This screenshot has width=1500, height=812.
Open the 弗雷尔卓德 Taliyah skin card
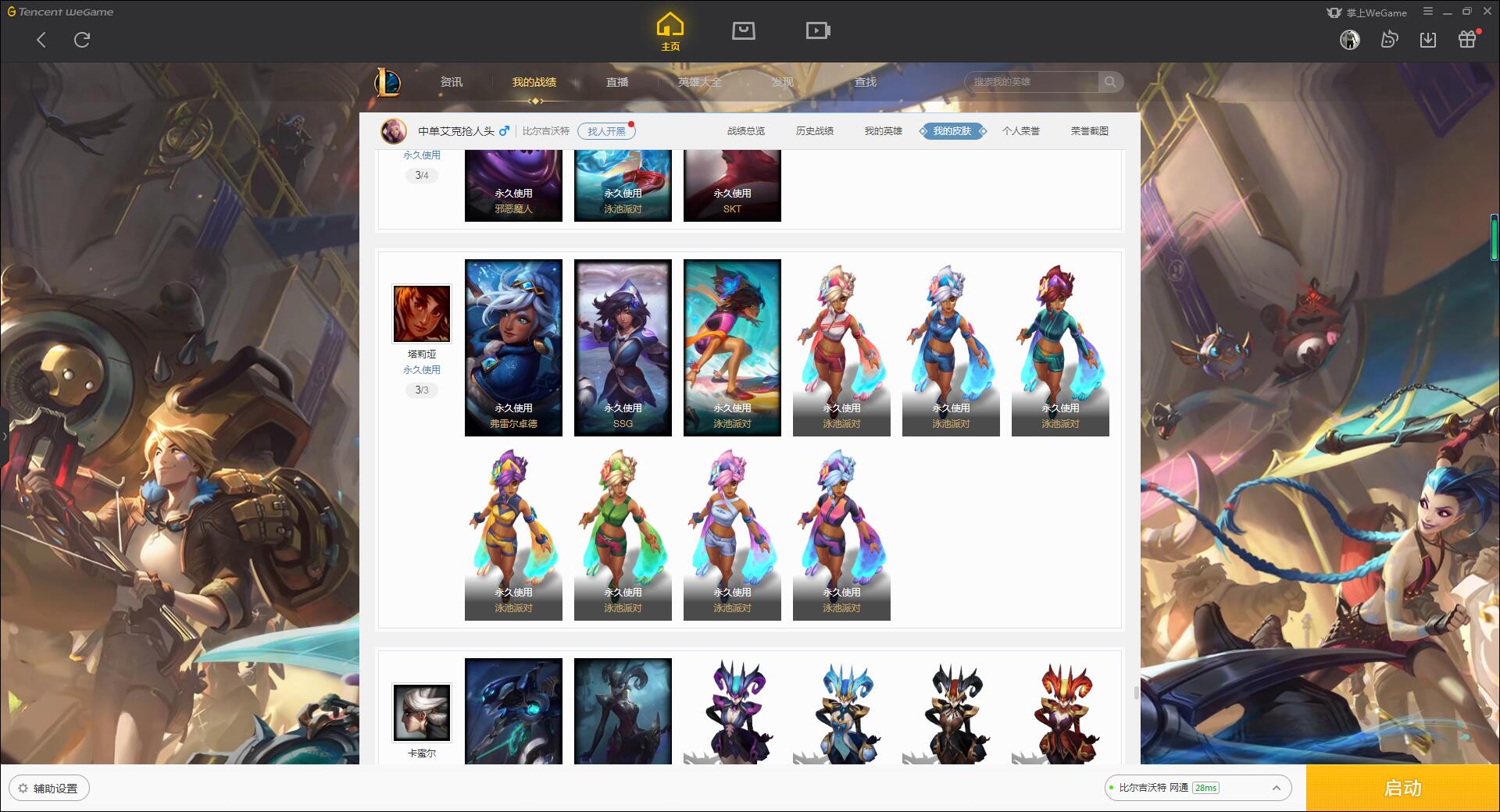click(x=513, y=347)
